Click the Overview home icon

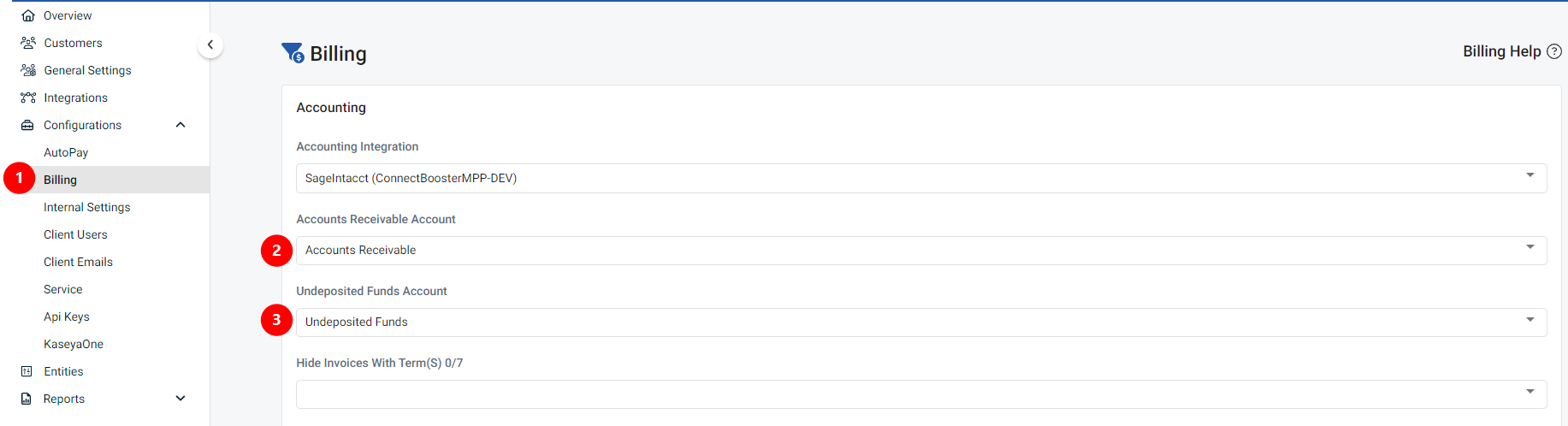pyautogui.click(x=28, y=15)
